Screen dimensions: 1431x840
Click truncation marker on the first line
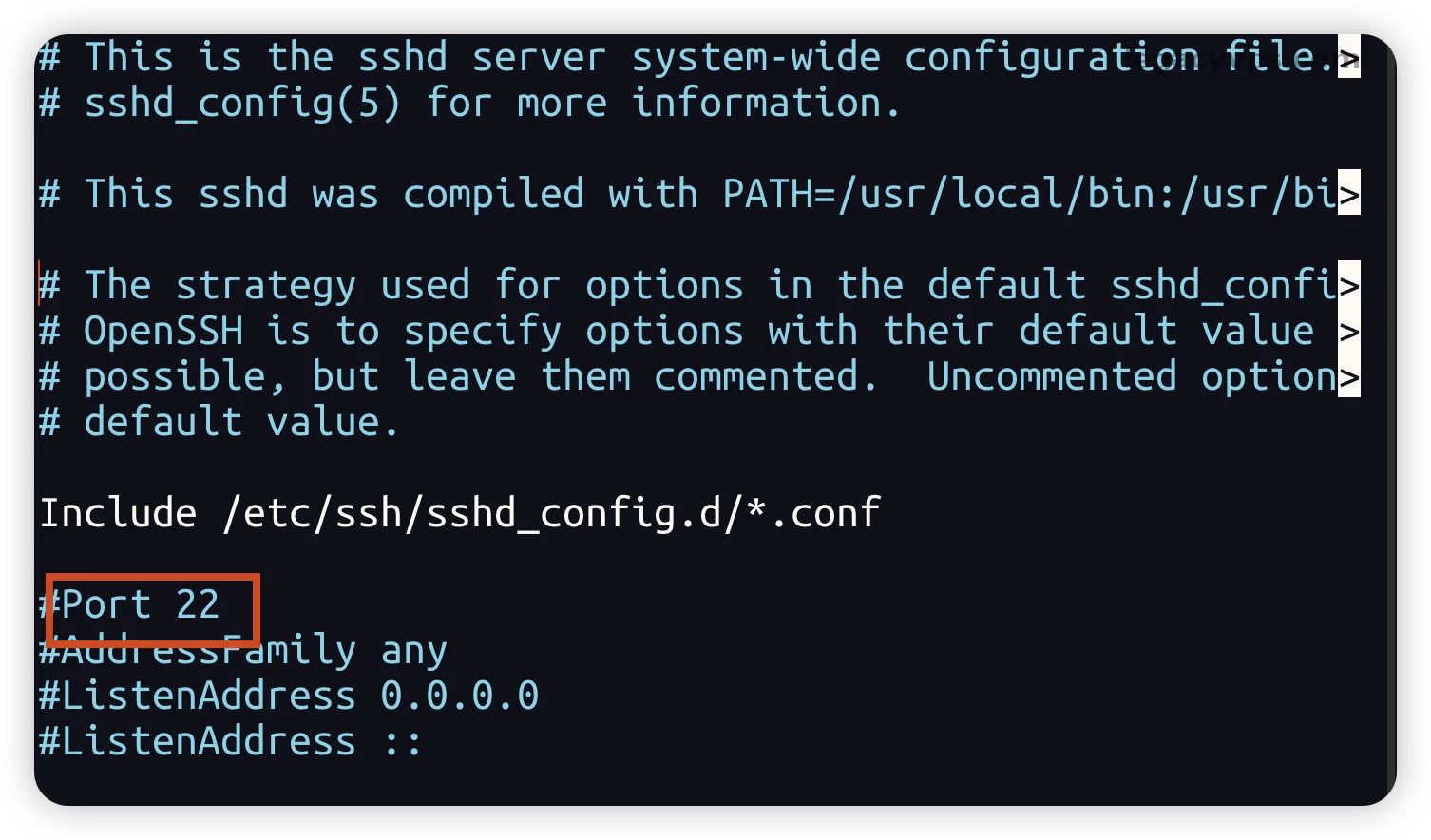pos(1348,58)
